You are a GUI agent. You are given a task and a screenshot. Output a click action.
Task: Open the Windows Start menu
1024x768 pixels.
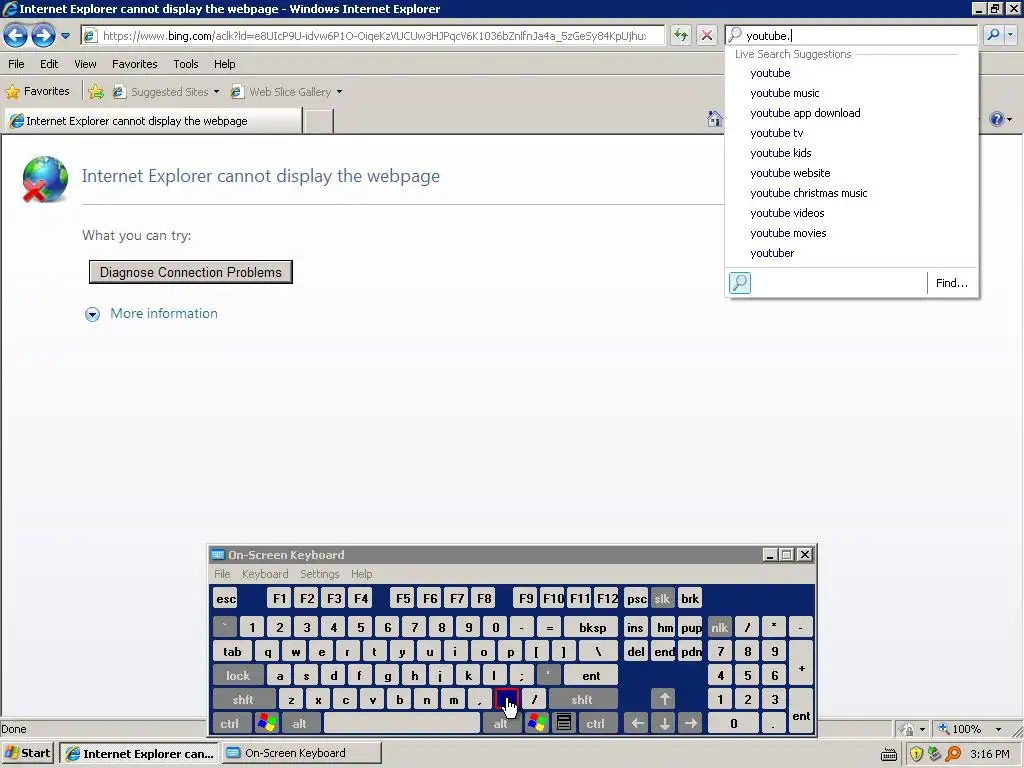point(27,753)
